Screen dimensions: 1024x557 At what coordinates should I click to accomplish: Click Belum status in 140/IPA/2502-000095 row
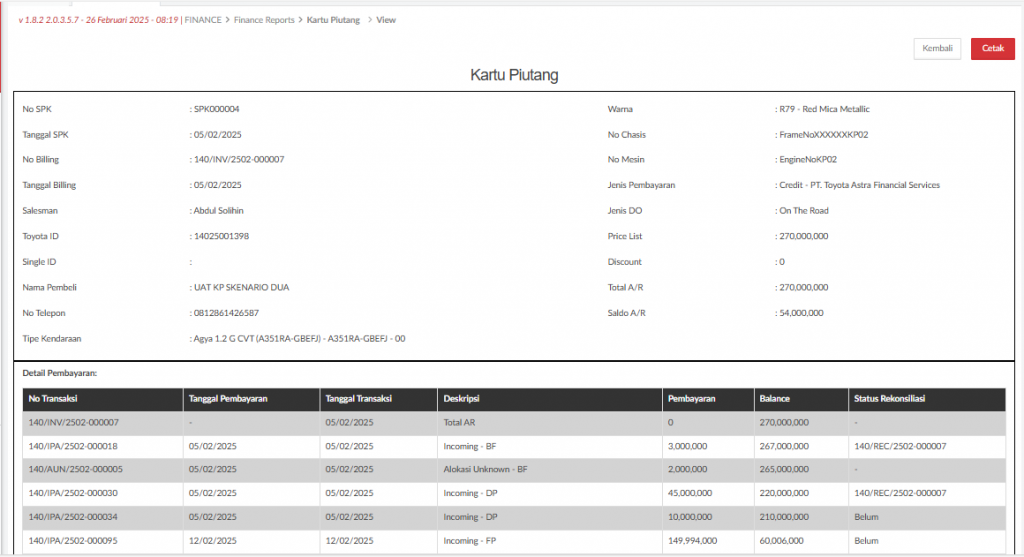[866, 541]
